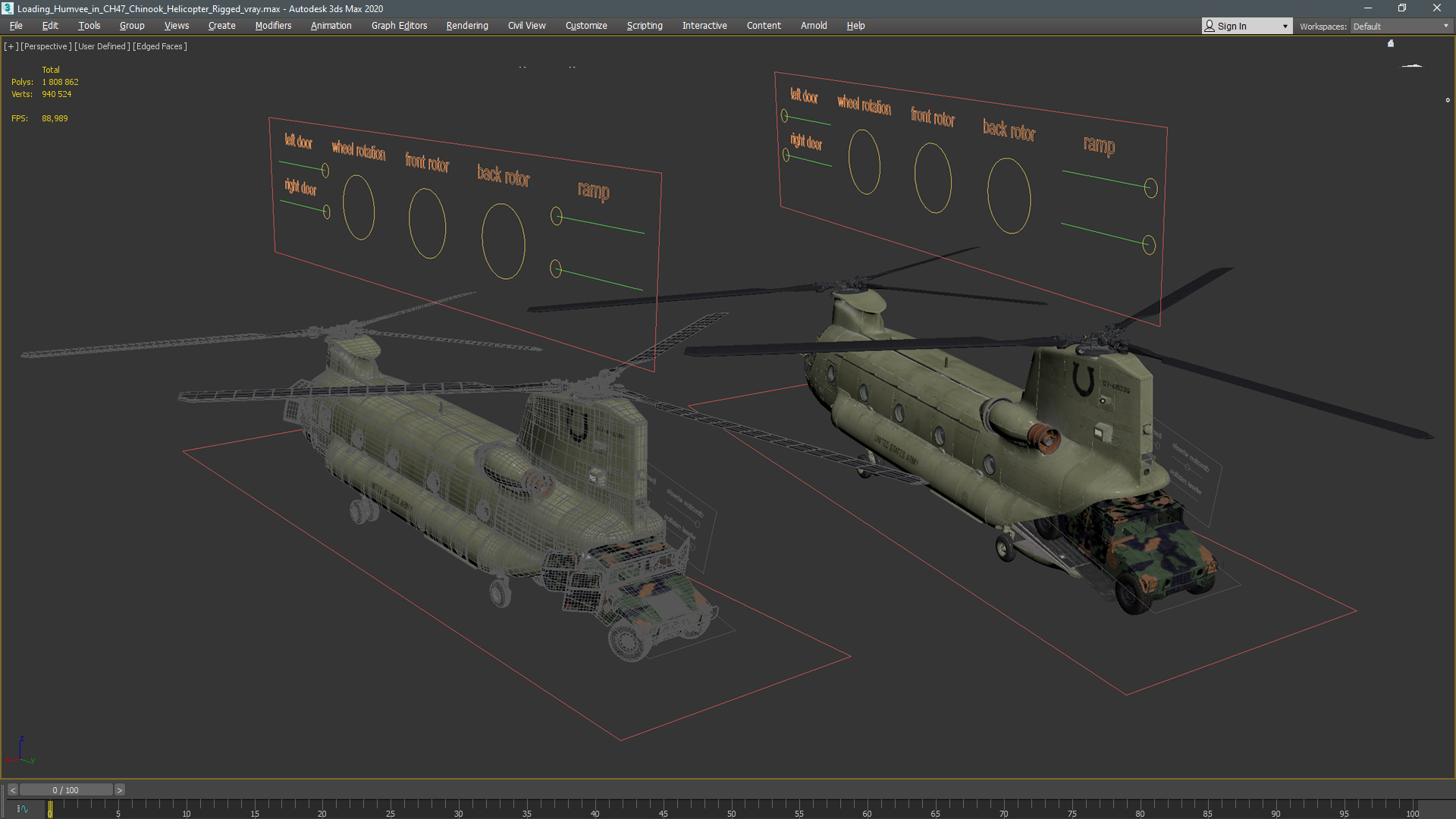Screen dimensions: 1456x819
Task: Open the Civil View menu
Action: [x=526, y=26]
